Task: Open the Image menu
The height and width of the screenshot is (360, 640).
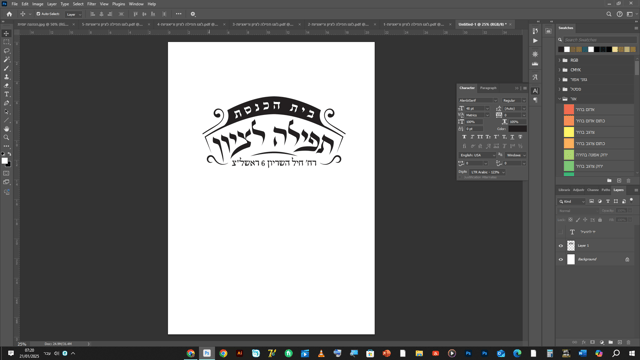Action: (x=38, y=4)
